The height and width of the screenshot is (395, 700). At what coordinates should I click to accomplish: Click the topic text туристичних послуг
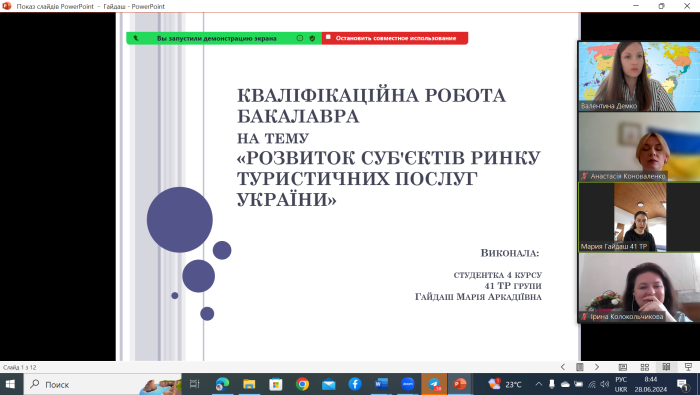[x=357, y=179]
